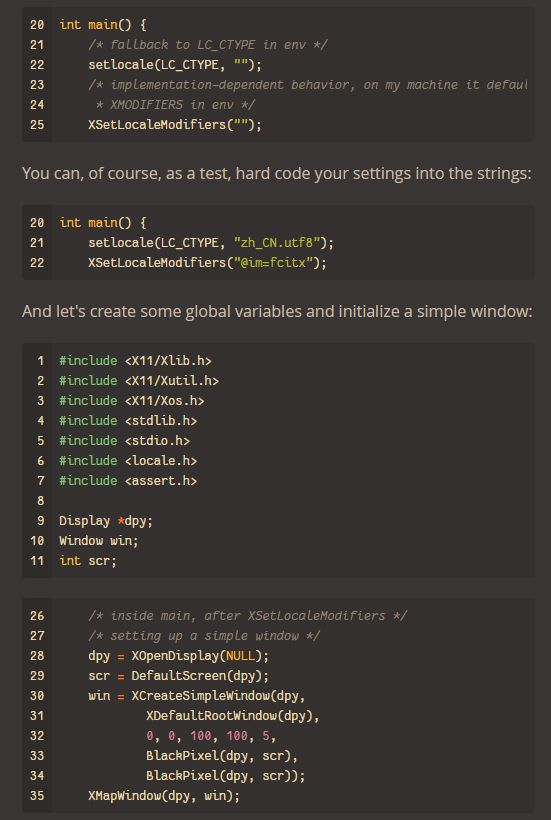Viewport: 551px width, 820px height.
Task: Click the fallback to LC_CTYPE comment
Action: (x=208, y=44)
